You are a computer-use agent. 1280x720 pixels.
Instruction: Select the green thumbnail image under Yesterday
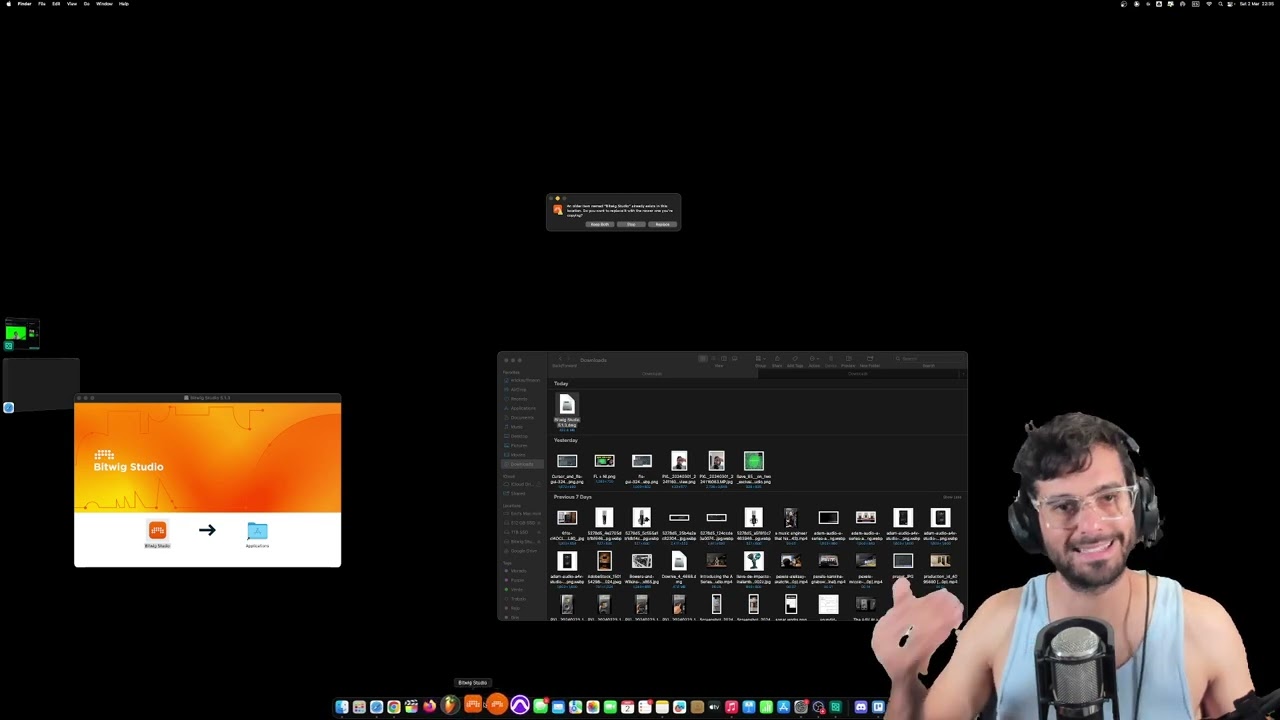coord(754,461)
